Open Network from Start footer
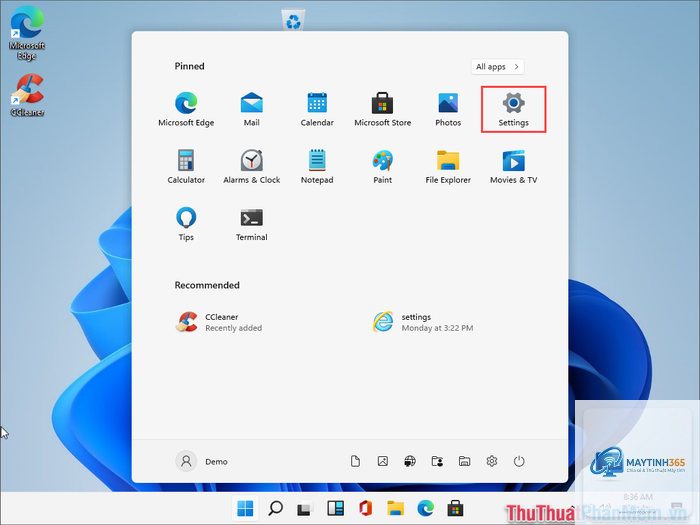The height and width of the screenshot is (525, 700). (x=410, y=461)
